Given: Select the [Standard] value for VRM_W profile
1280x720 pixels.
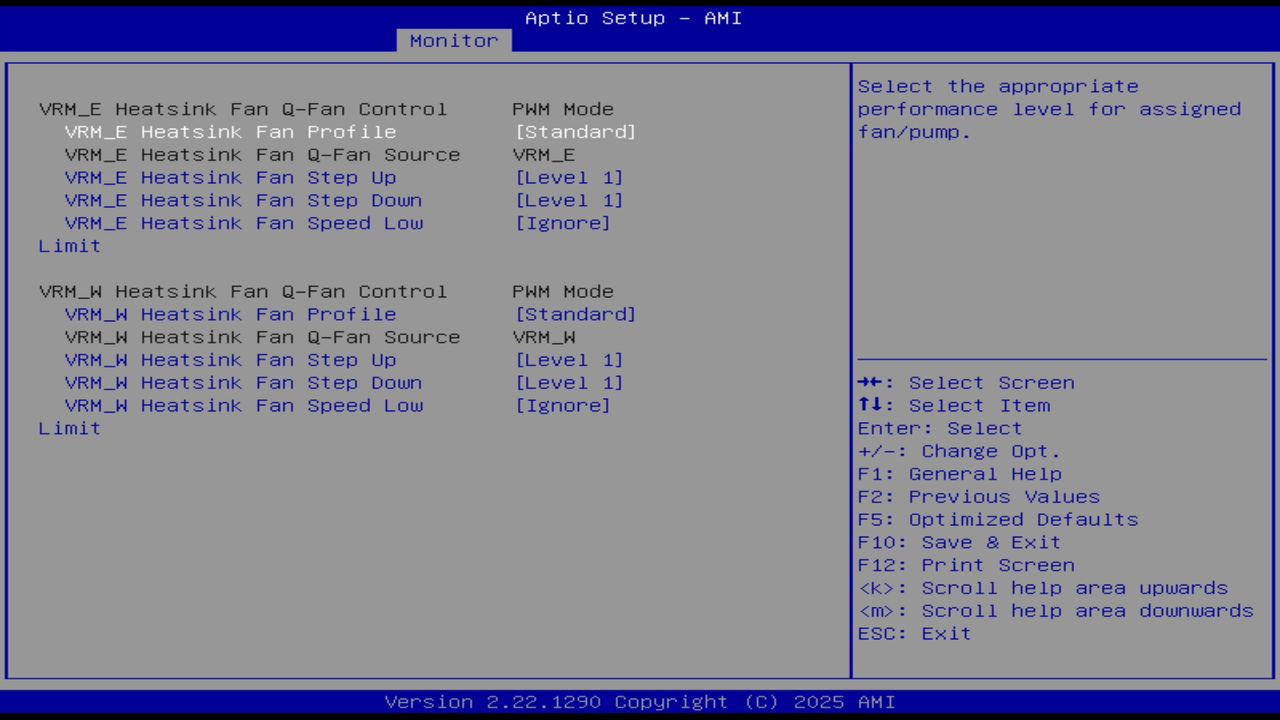Looking at the screenshot, I should coord(575,314).
